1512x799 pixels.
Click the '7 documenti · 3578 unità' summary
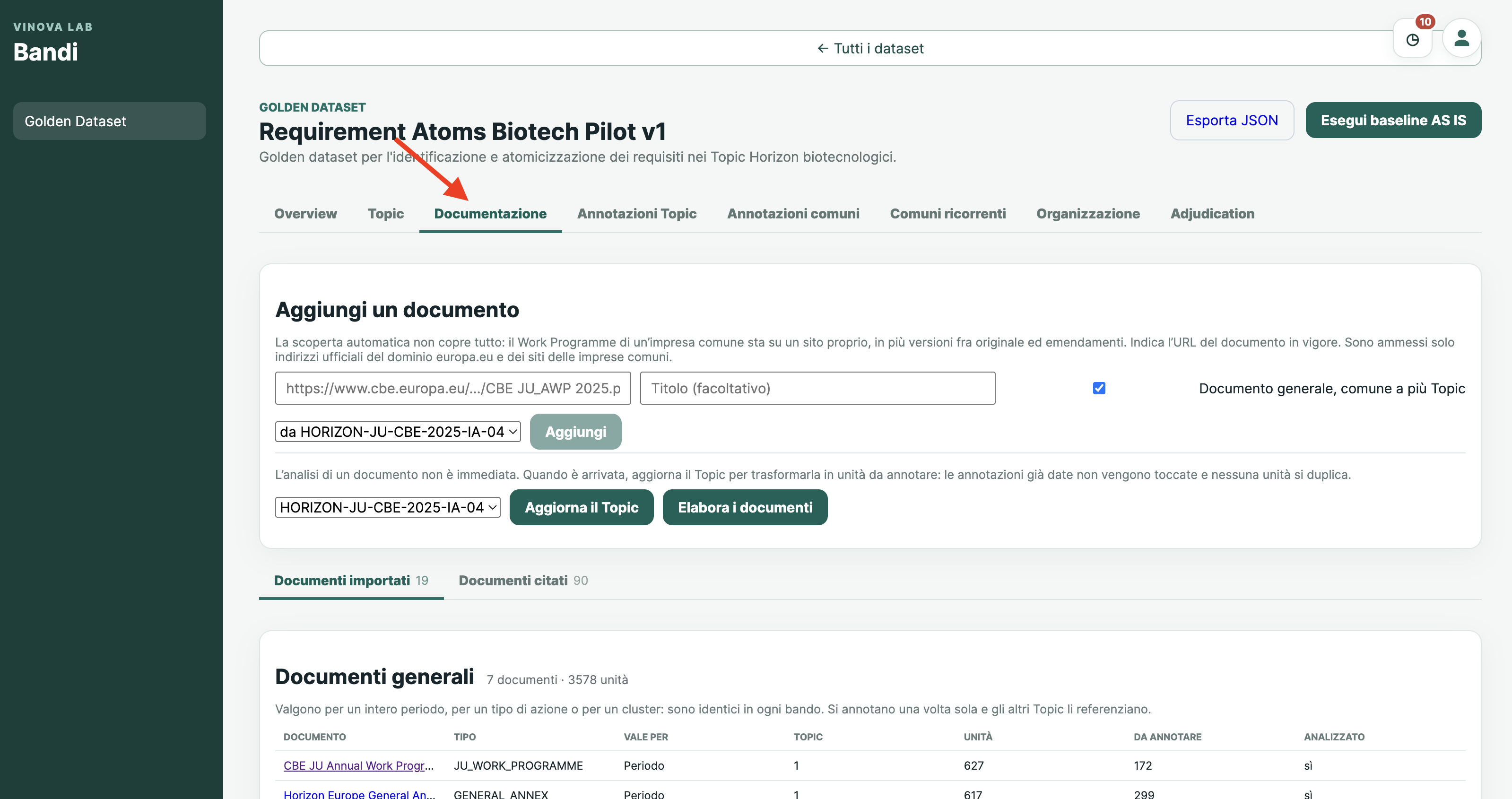tap(557, 680)
